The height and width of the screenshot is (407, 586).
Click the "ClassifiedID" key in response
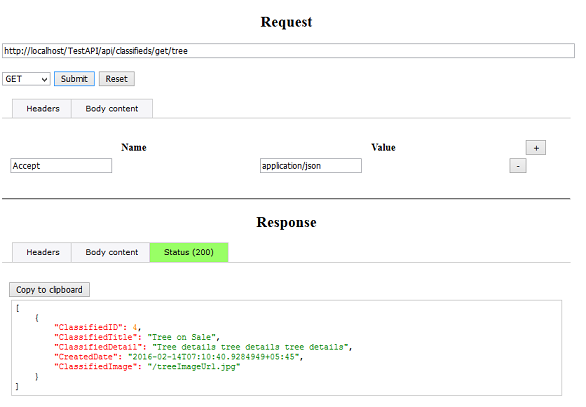point(88,327)
